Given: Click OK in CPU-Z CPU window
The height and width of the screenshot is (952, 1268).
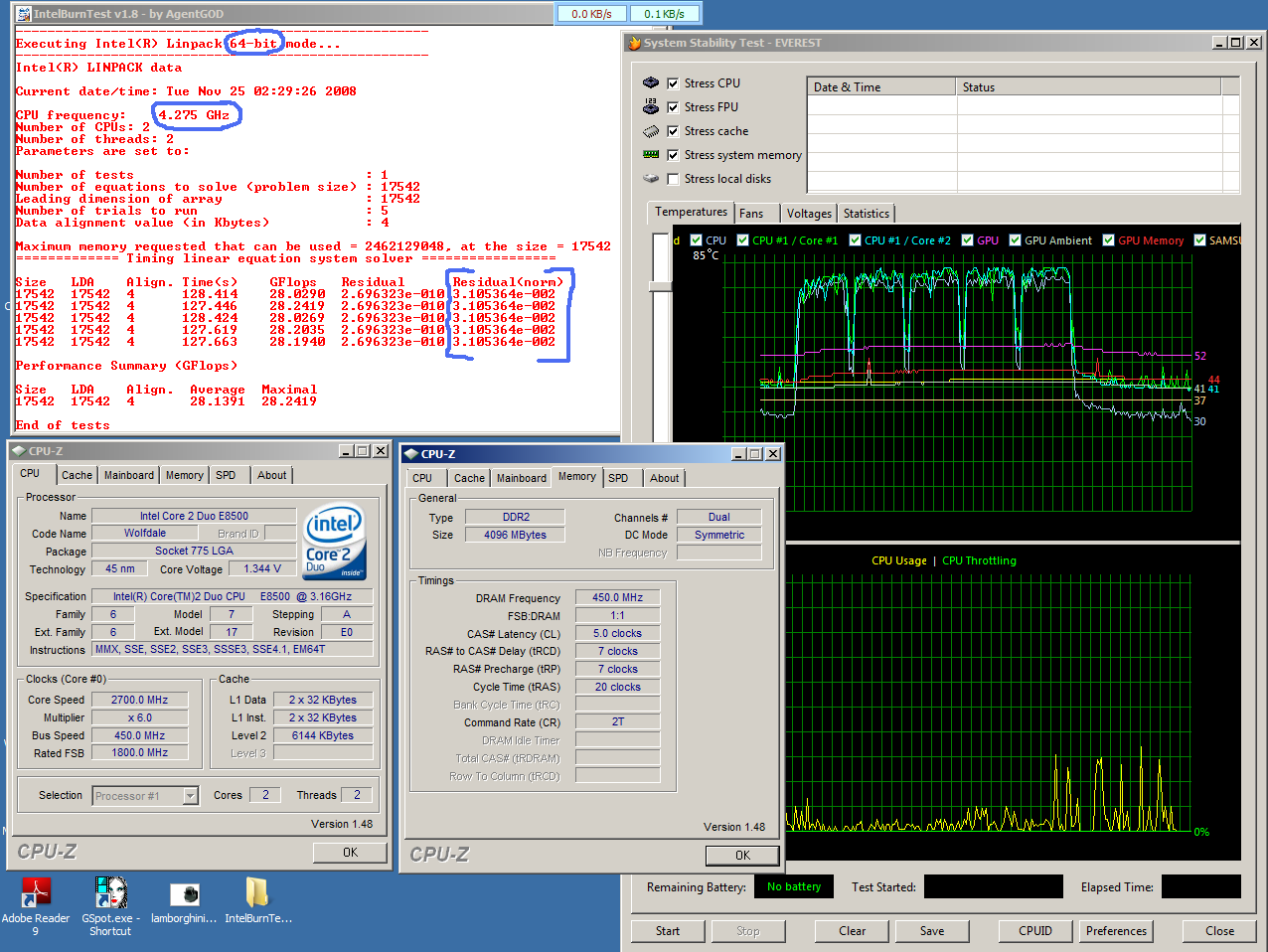Looking at the screenshot, I should 350,853.
